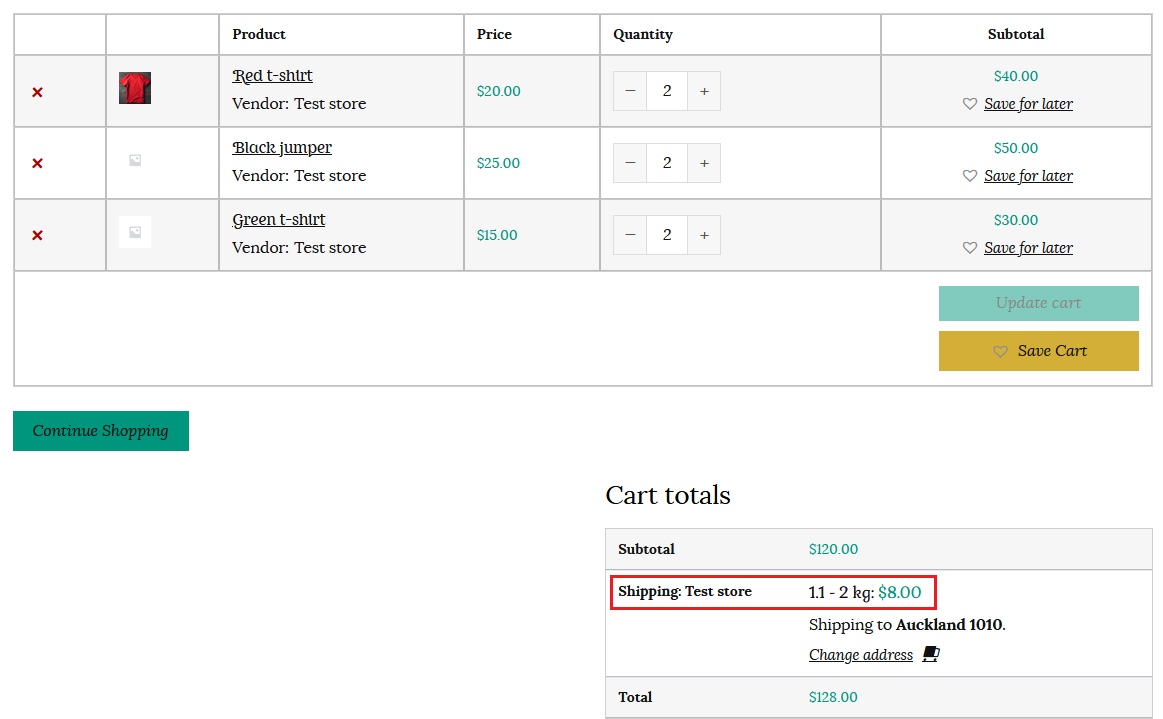Click the 'Shipping: Test store' label
This screenshot has height=719, width=1163.
[x=685, y=591]
